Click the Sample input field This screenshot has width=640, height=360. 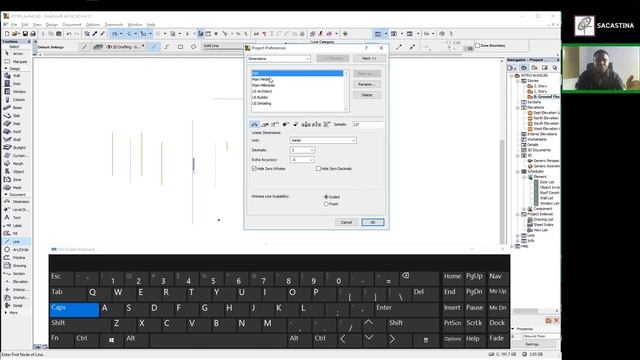368,124
